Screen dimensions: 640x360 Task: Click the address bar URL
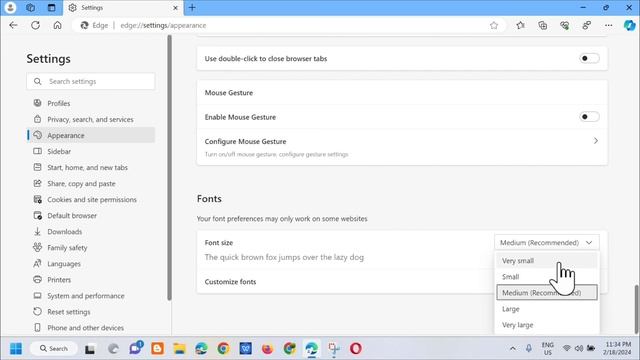point(163,25)
